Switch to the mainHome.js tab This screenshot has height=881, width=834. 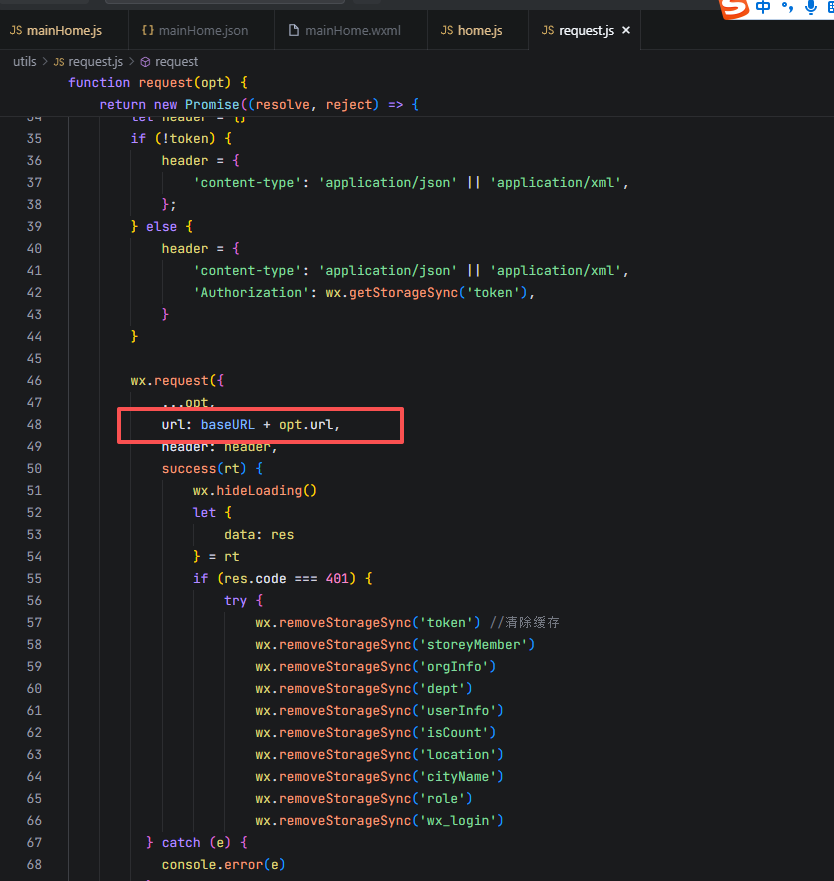point(64,30)
